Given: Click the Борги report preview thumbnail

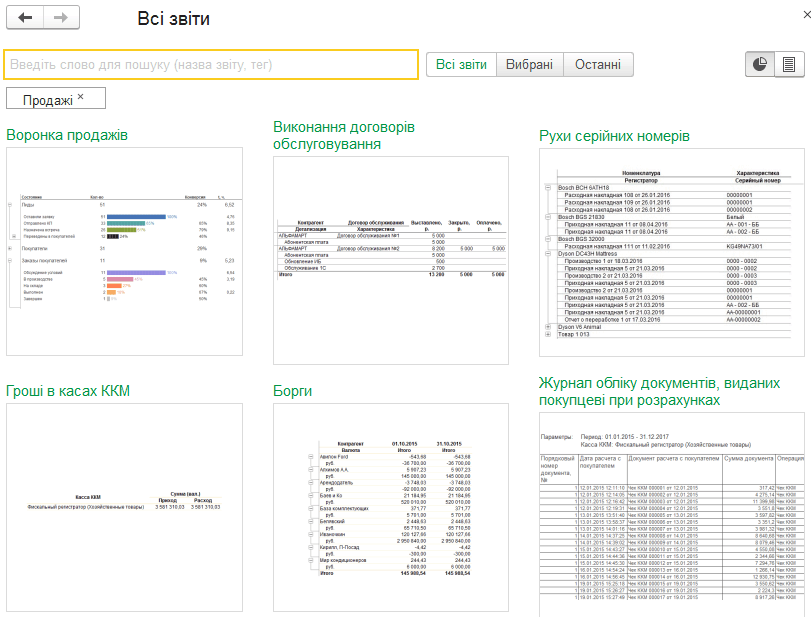Looking at the screenshot, I should (391, 508).
